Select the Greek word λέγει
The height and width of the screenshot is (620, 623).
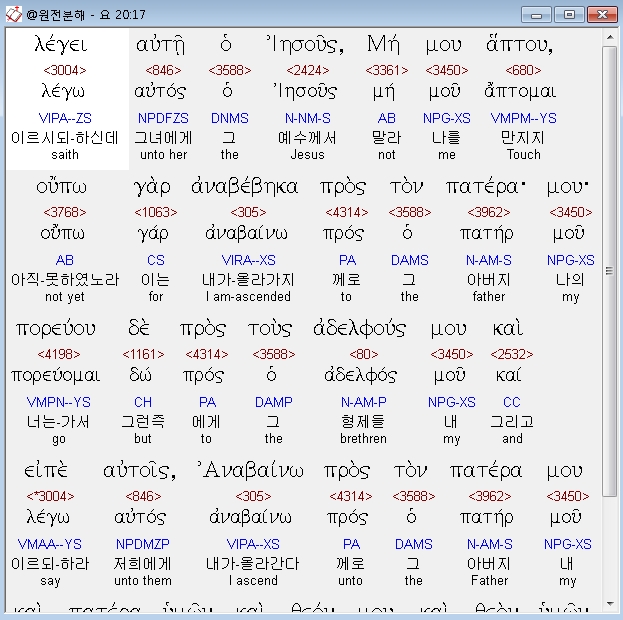61,44
